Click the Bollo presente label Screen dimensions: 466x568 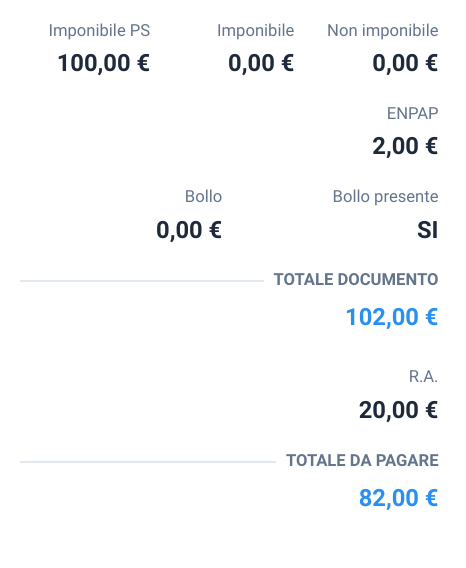(x=386, y=197)
